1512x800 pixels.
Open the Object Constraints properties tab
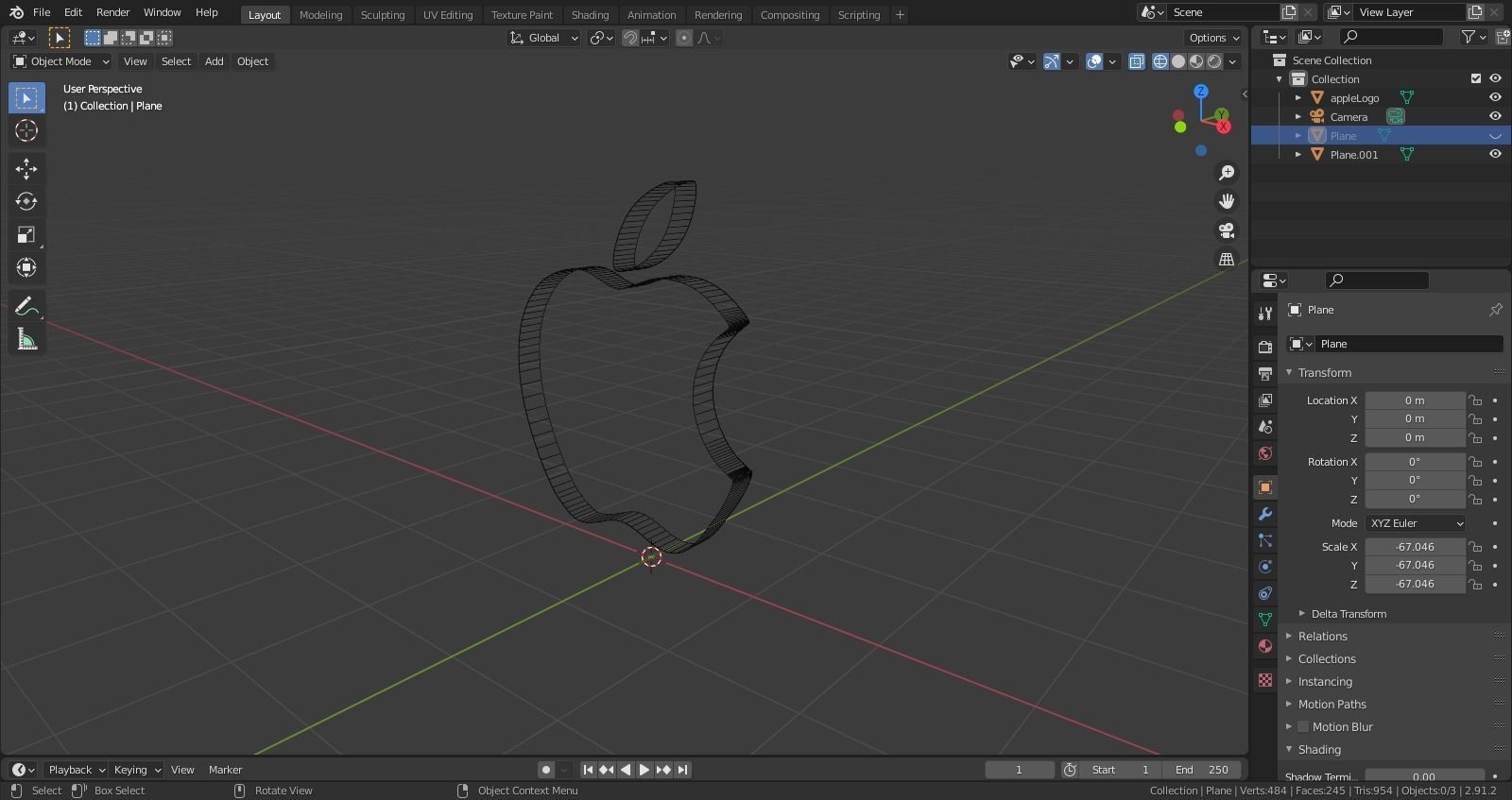point(1265,593)
